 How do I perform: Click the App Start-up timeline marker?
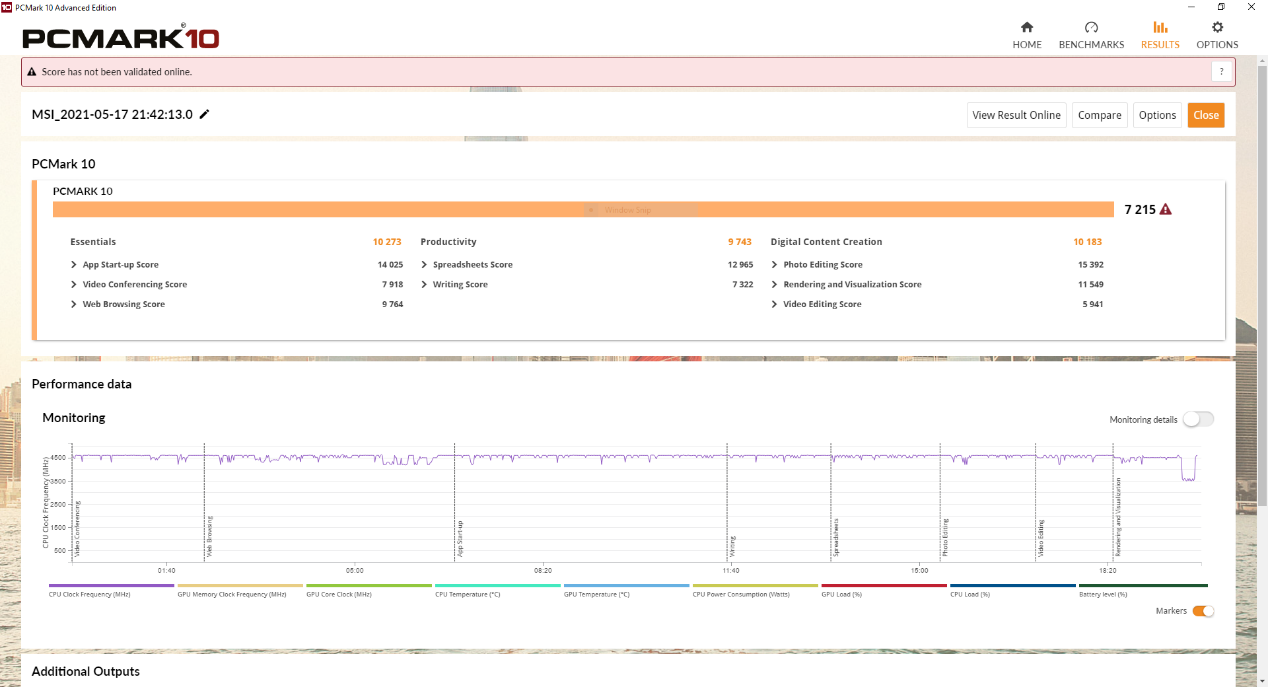click(460, 538)
